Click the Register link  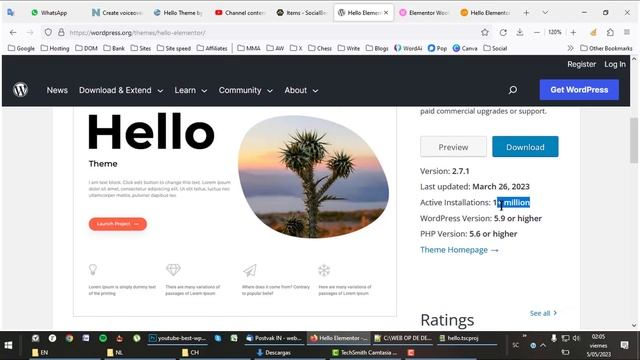pyautogui.click(x=581, y=64)
